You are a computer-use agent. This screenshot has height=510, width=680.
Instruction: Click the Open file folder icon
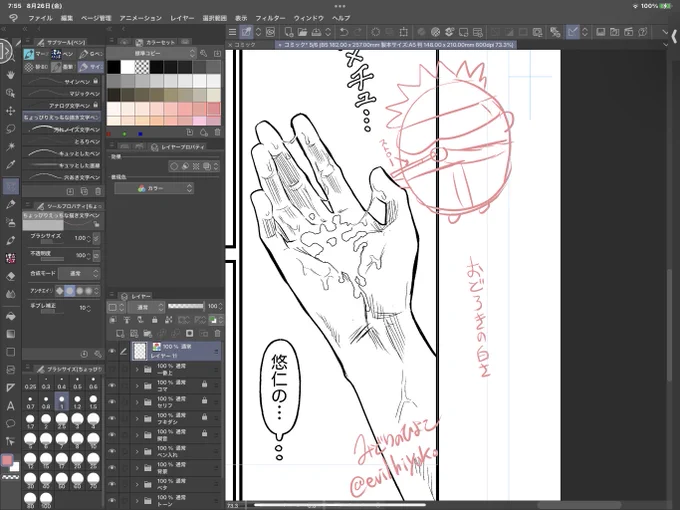pos(302,32)
